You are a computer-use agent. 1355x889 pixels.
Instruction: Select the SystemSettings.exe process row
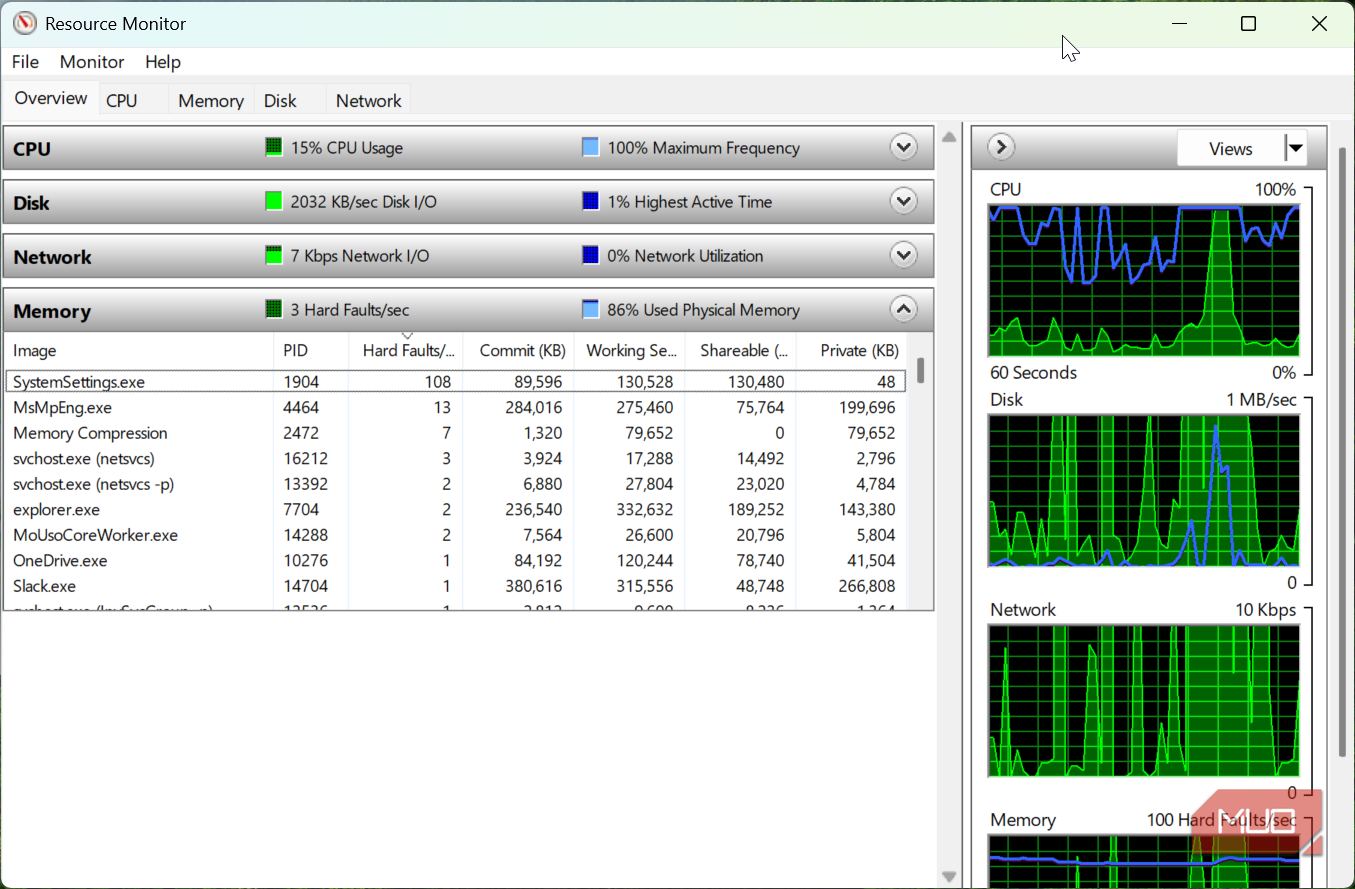(455, 382)
